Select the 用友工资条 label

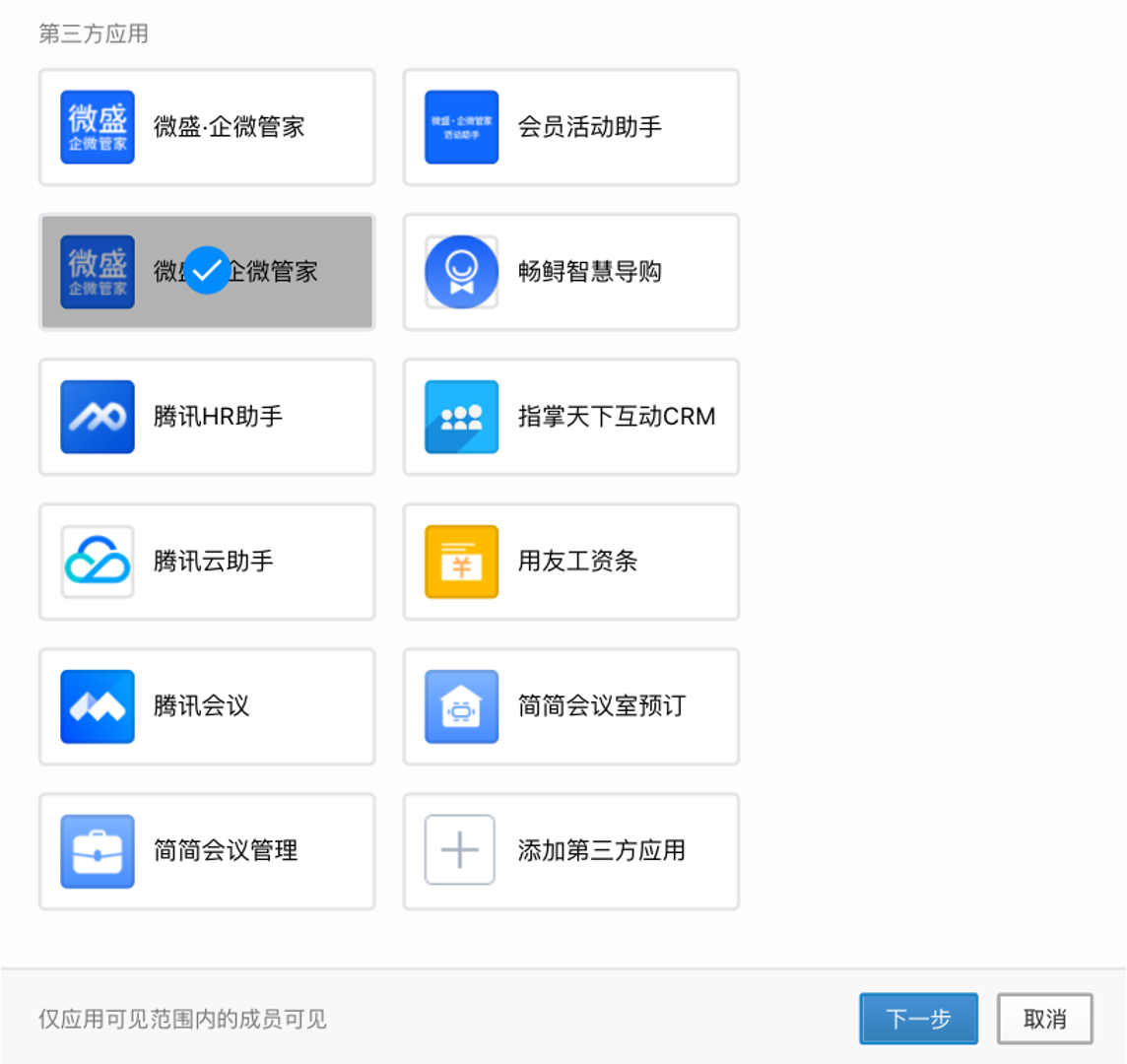pos(578,562)
